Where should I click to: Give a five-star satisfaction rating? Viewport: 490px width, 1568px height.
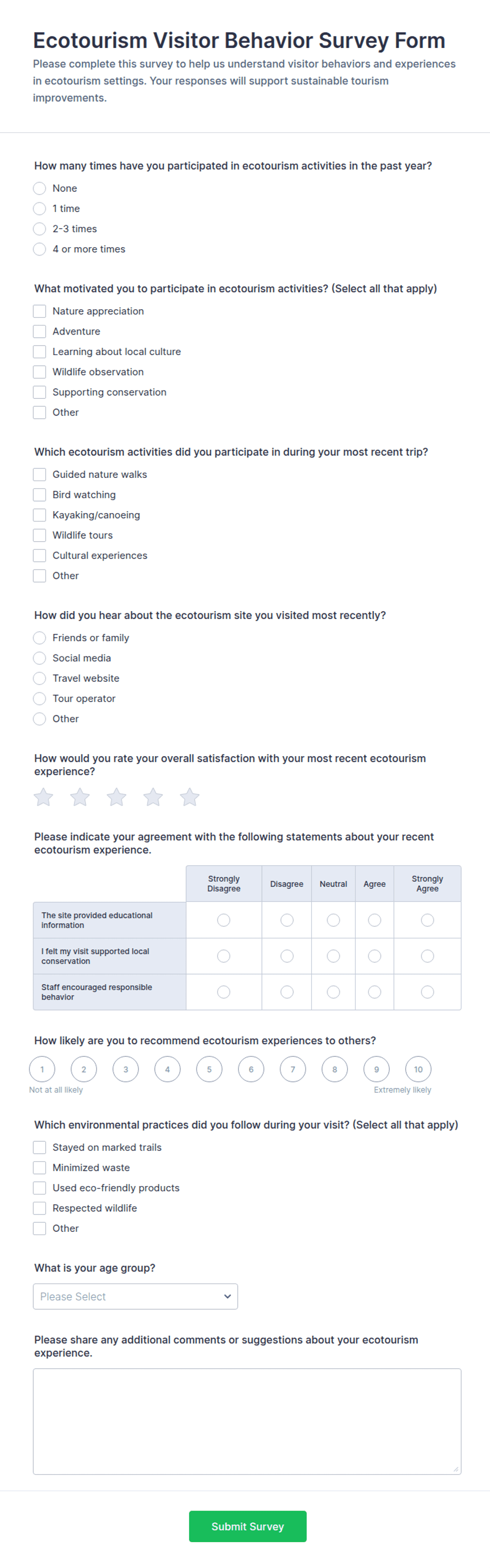tap(189, 797)
